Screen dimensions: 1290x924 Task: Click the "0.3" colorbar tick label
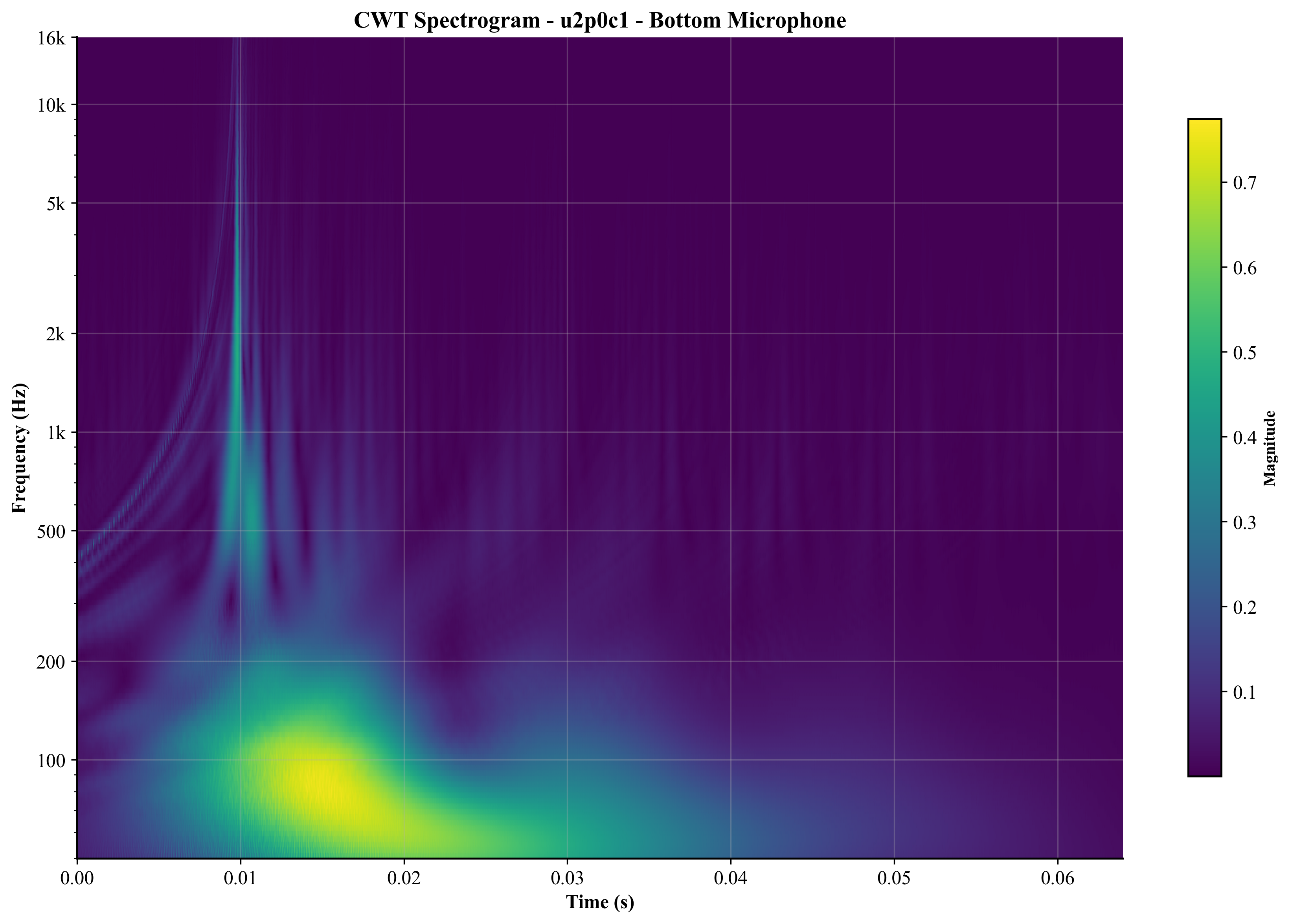1244,522
